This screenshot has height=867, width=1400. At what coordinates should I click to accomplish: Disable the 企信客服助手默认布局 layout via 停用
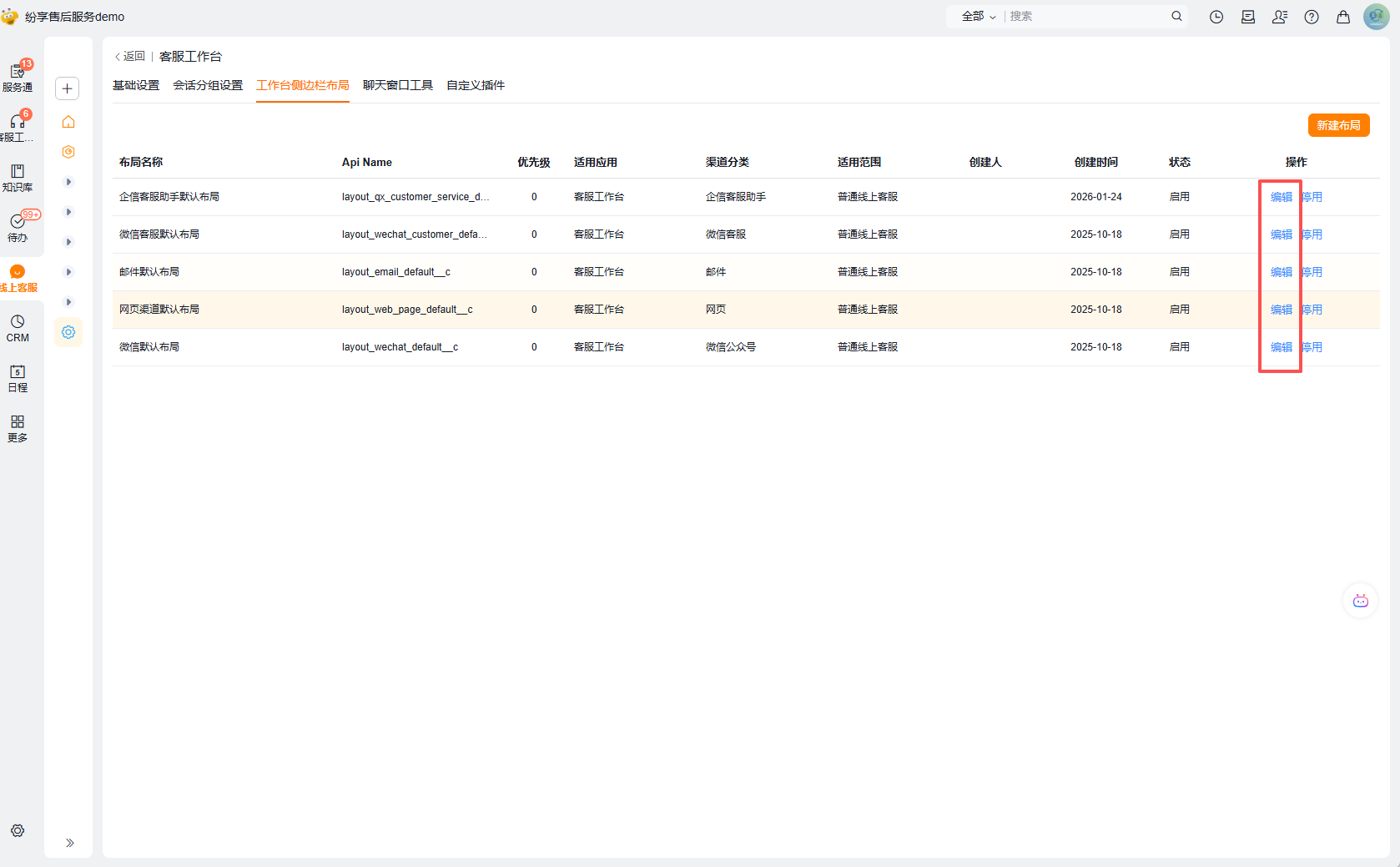[x=1312, y=197]
